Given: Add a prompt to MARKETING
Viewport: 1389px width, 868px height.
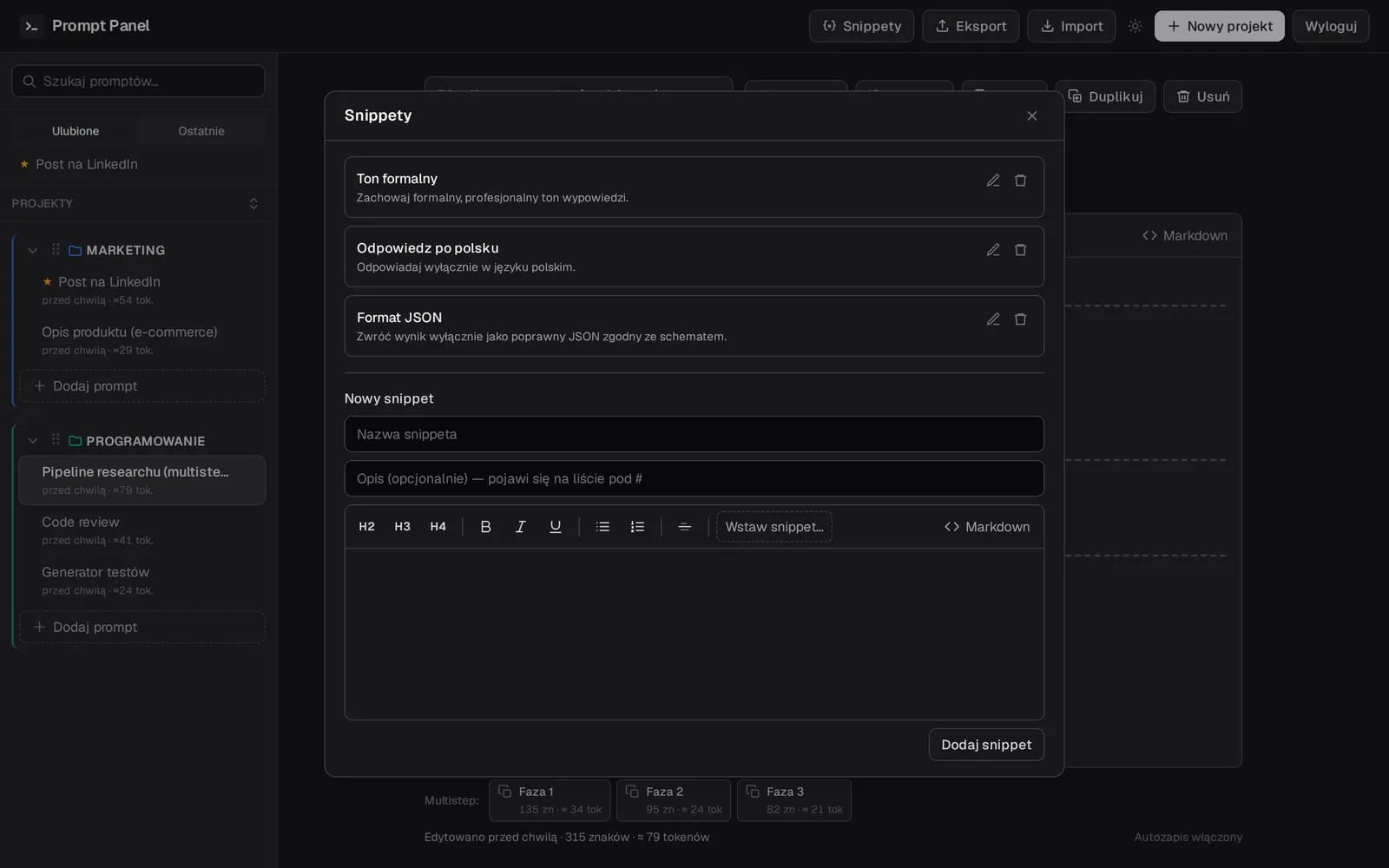Looking at the screenshot, I should coord(142,386).
